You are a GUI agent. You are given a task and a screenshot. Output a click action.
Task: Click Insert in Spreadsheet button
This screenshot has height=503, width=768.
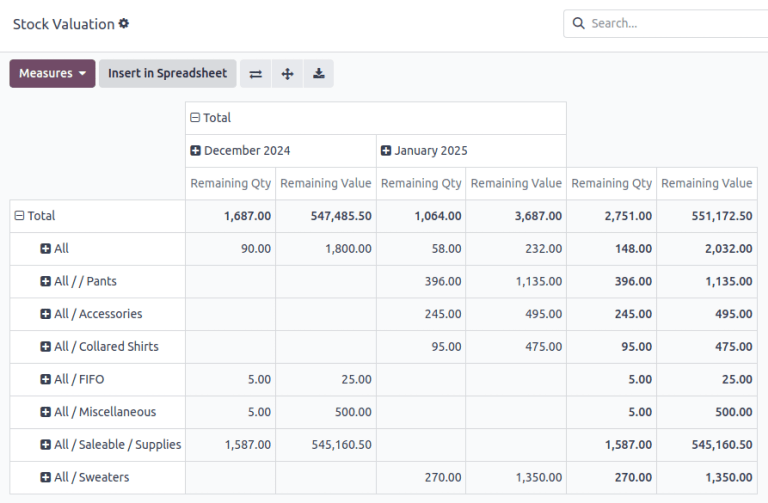(x=168, y=74)
